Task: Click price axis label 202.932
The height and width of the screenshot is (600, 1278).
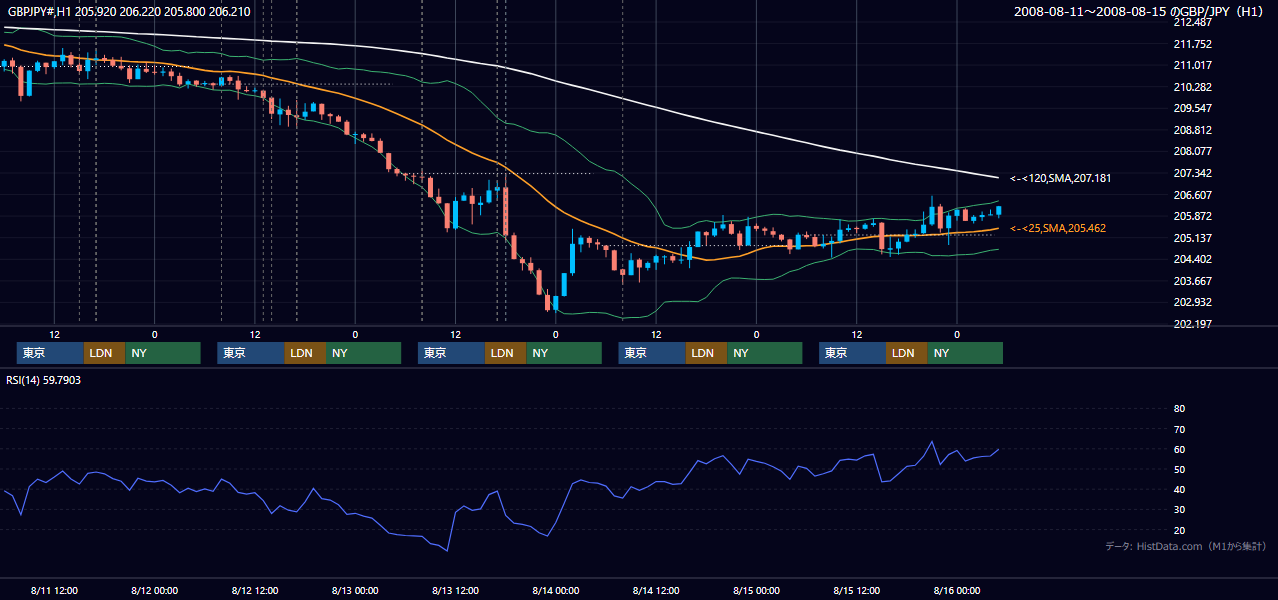Action: pos(1193,302)
